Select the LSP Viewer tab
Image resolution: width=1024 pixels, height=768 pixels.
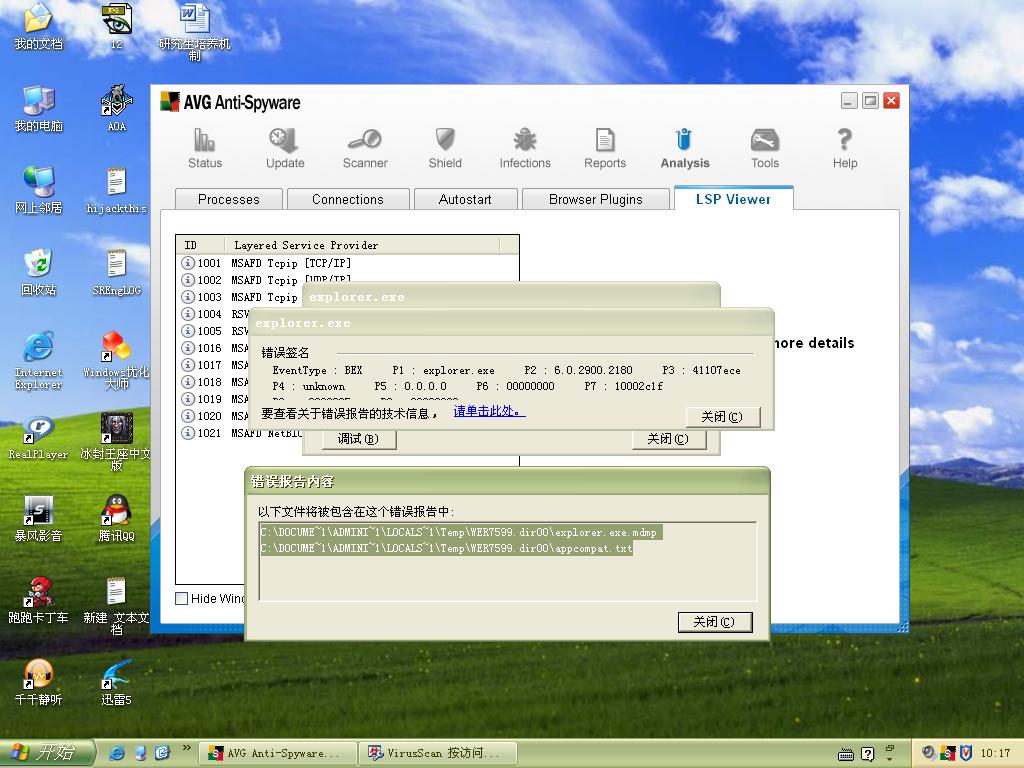coord(733,199)
